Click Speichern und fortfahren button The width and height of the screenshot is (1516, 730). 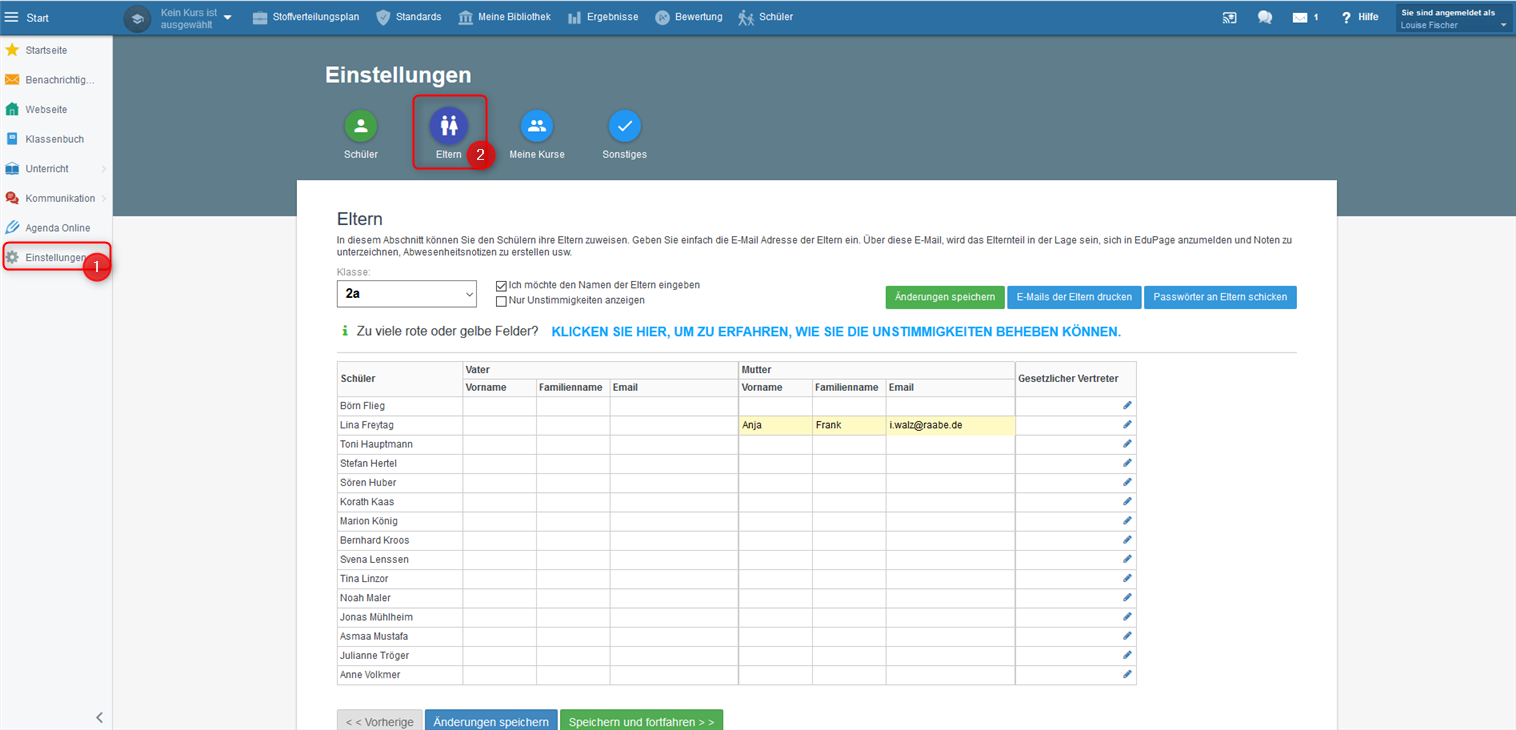[x=641, y=721]
